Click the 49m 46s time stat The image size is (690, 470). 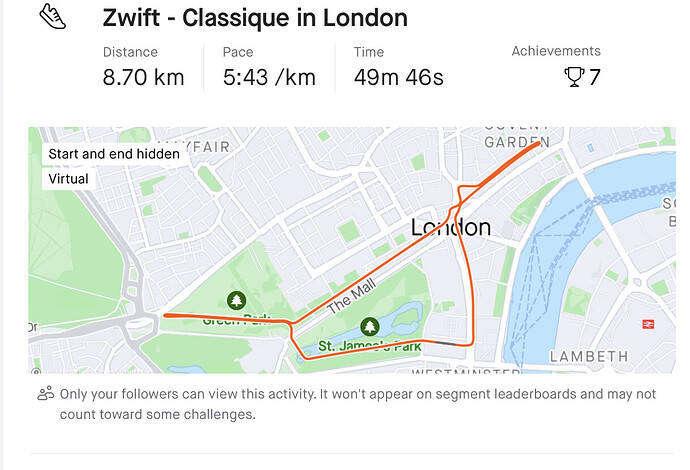click(x=399, y=77)
